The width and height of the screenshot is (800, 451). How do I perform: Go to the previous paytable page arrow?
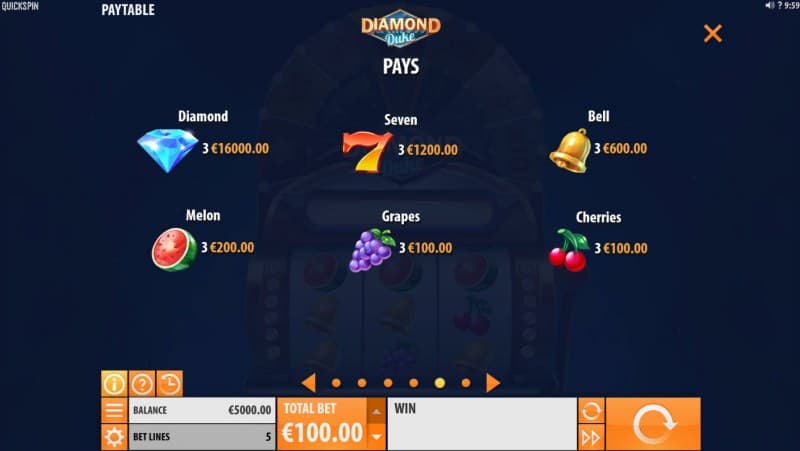(x=309, y=383)
